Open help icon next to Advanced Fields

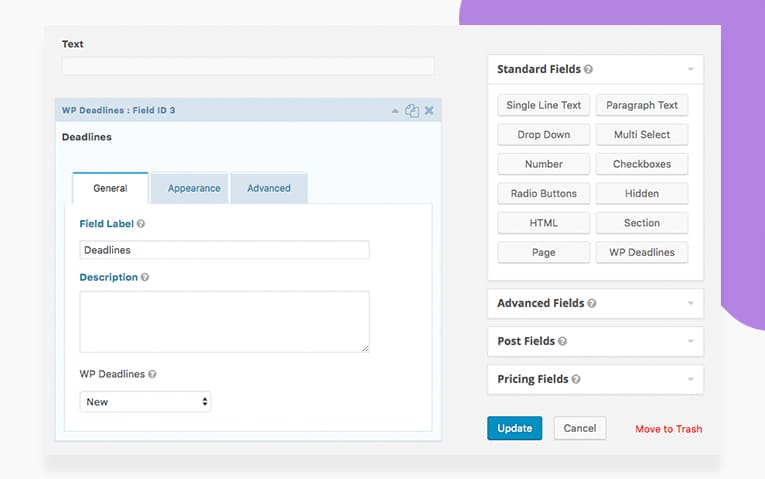(592, 303)
